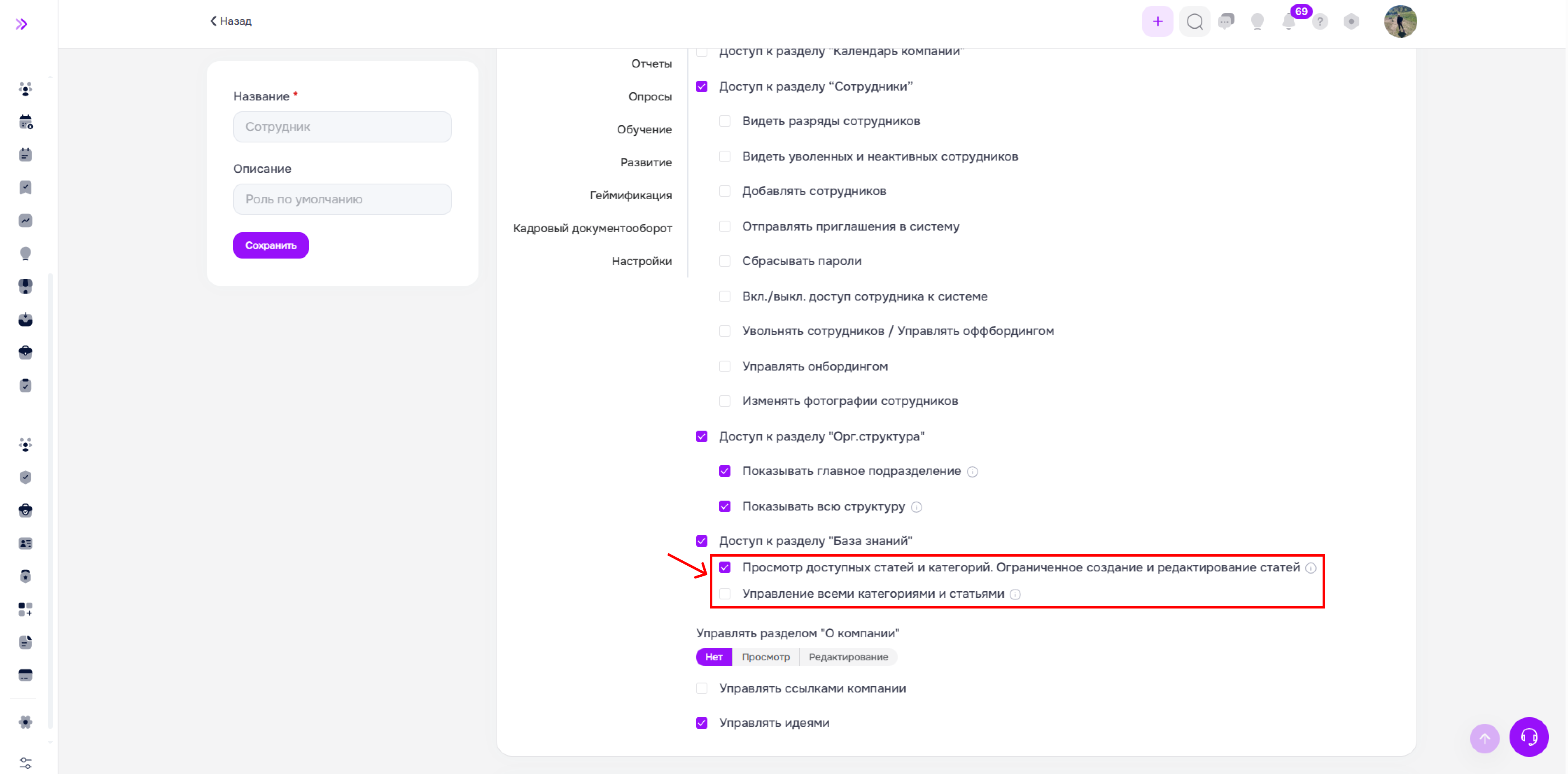Open notifications bell with 69 badge
The height and width of the screenshot is (774, 1568).
click(x=1288, y=22)
